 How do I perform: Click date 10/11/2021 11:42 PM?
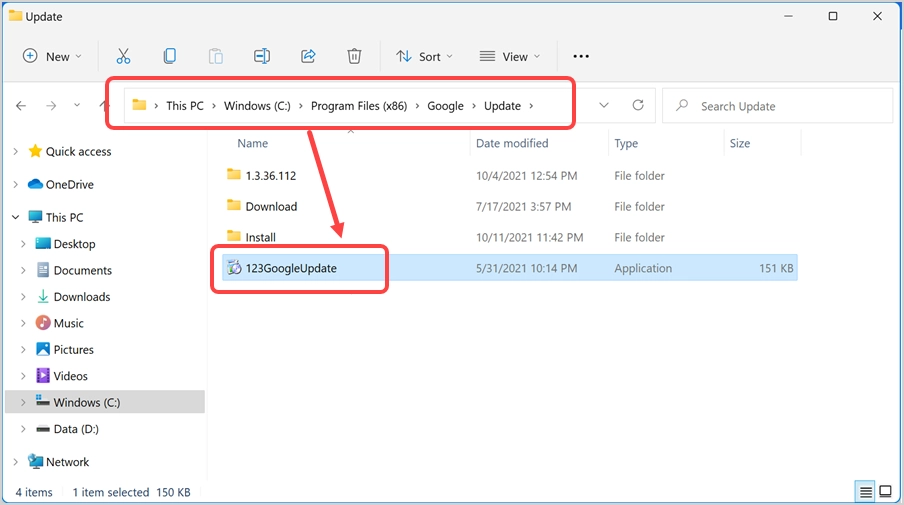click(x=529, y=237)
